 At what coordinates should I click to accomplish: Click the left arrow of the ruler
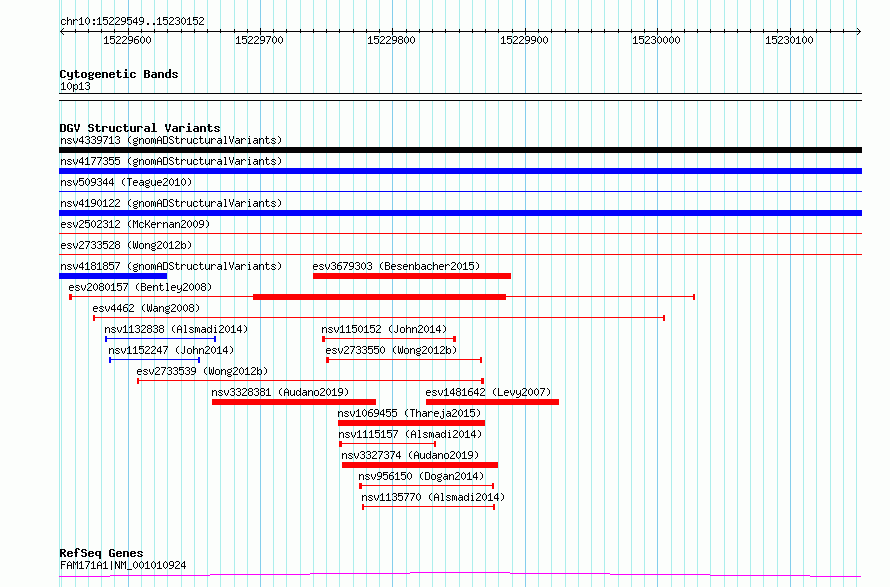pos(62,31)
